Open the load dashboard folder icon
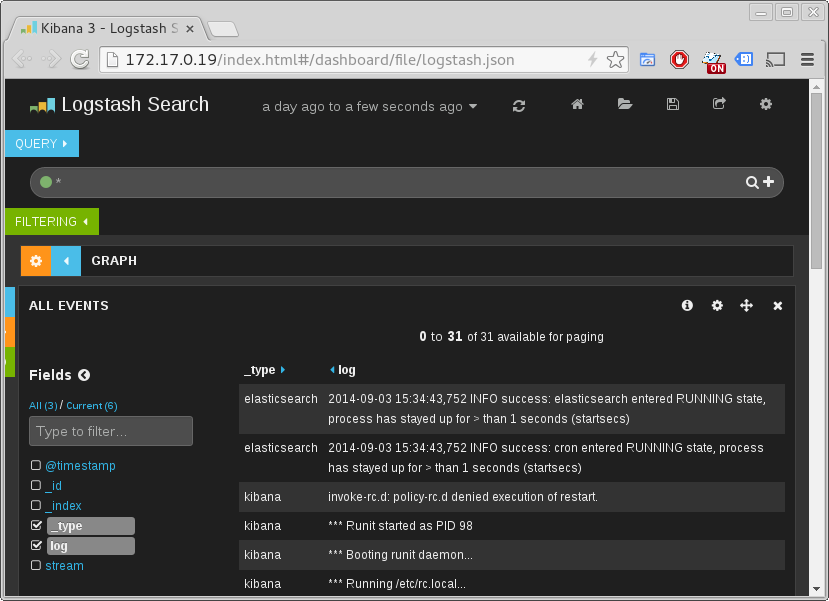The height and width of the screenshot is (601, 829). [x=625, y=104]
